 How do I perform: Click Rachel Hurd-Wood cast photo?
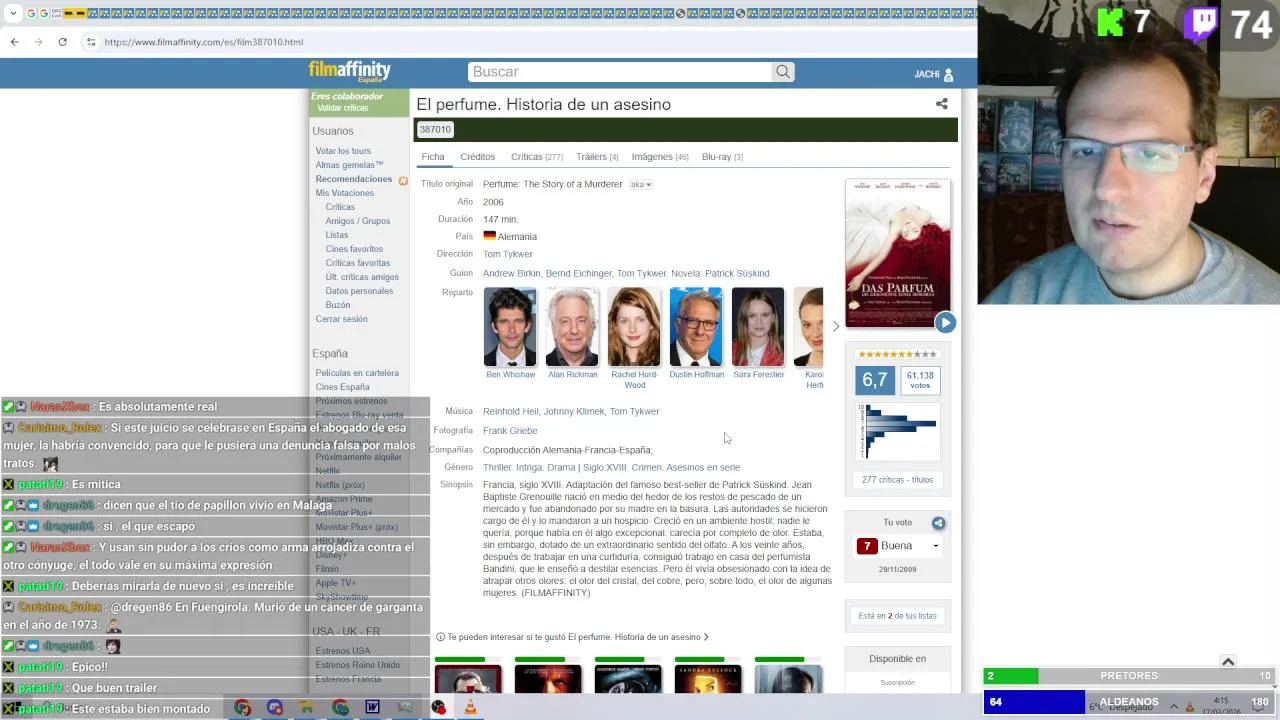pyautogui.click(x=634, y=327)
